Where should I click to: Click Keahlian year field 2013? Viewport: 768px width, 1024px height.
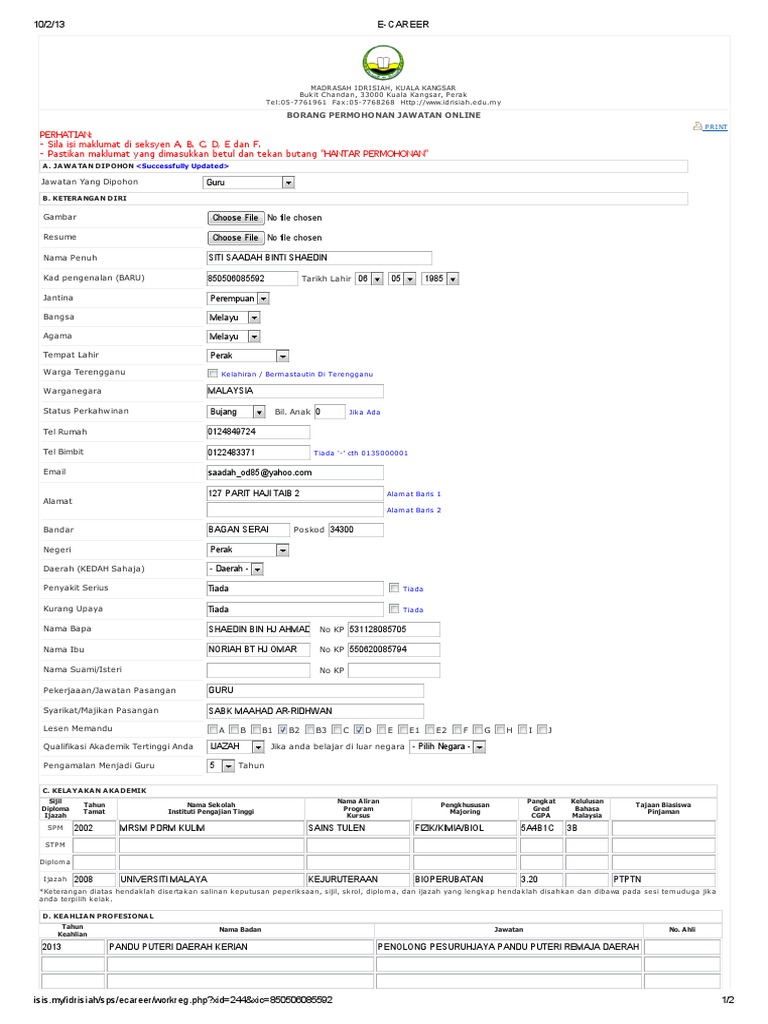(72, 947)
